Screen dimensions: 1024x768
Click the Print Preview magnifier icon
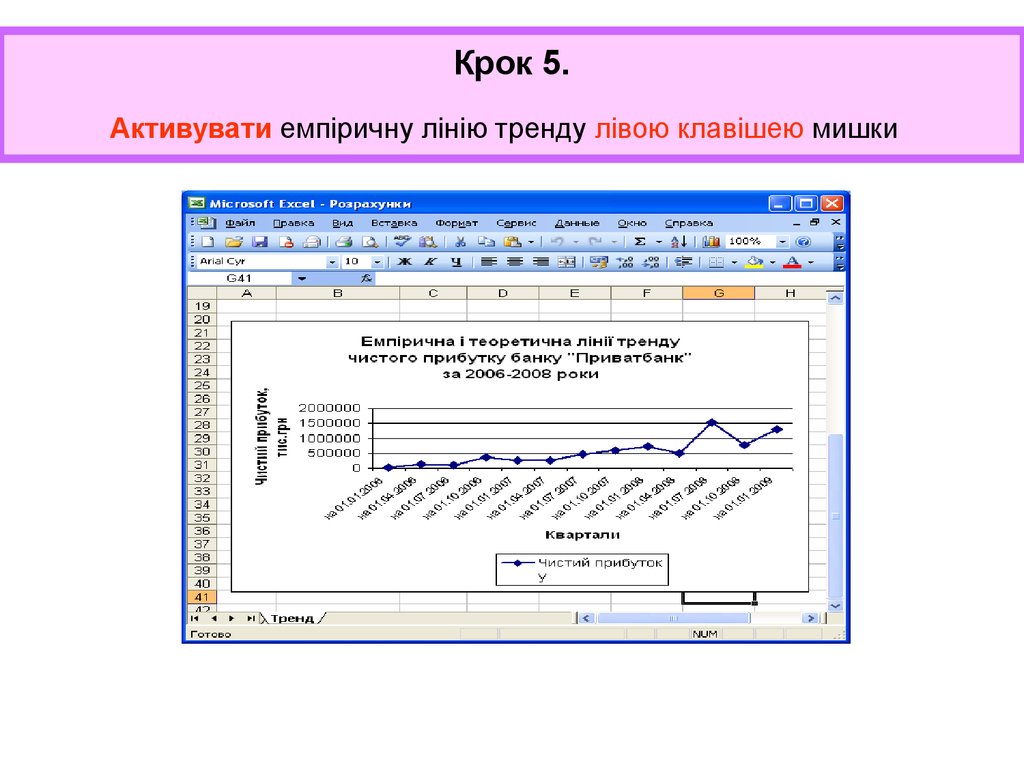tap(370, 242)
